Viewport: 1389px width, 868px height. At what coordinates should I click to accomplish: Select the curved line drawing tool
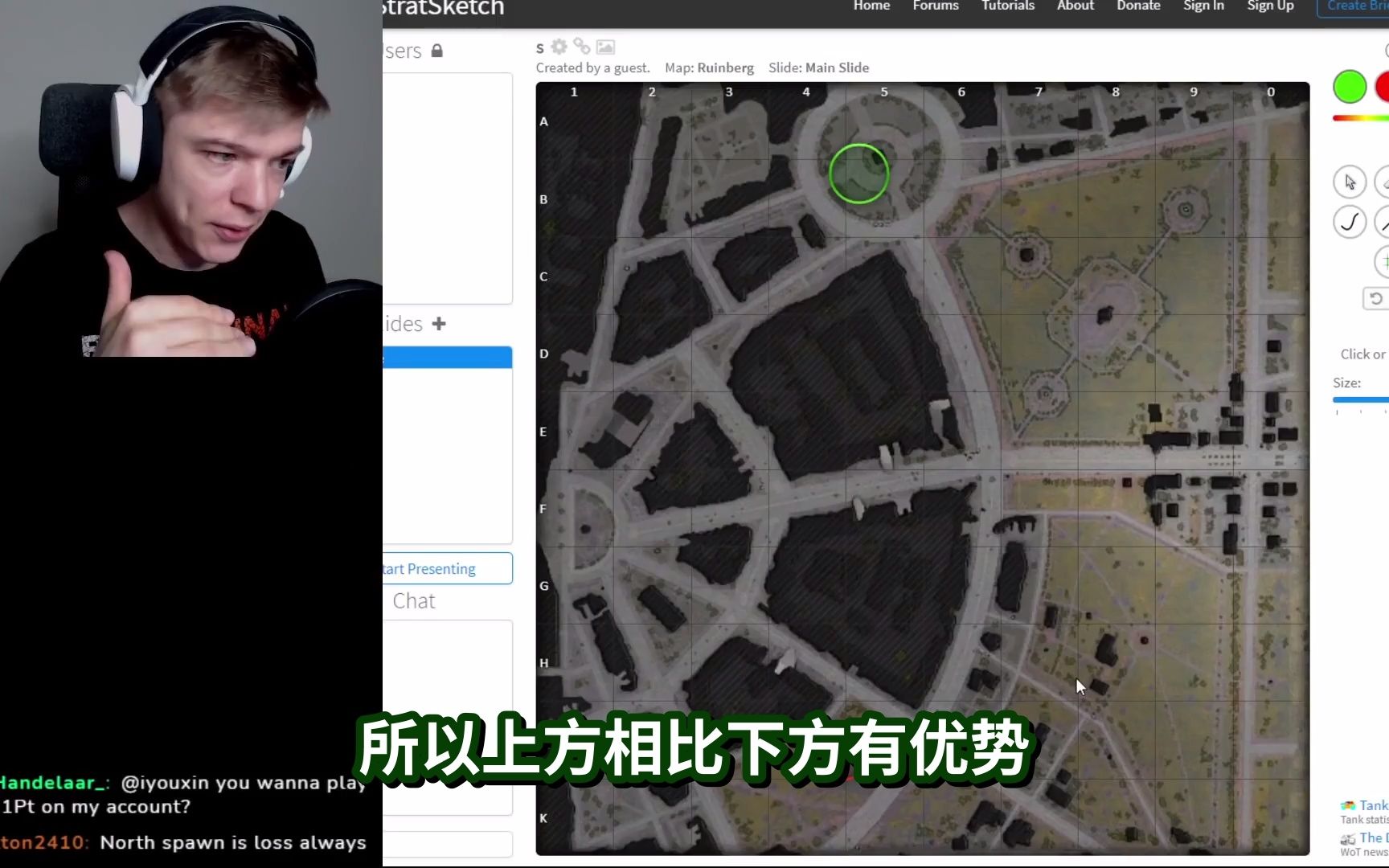tap(1350, 222)
